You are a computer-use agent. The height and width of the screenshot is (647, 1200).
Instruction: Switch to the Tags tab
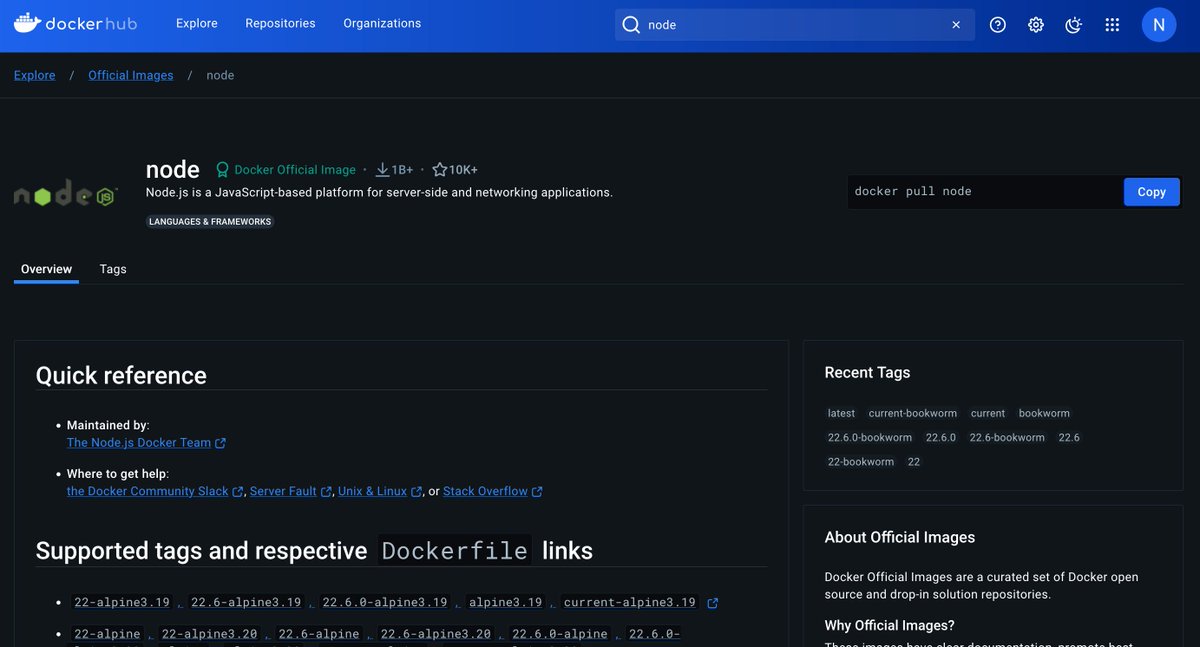(x=113, y=269)
